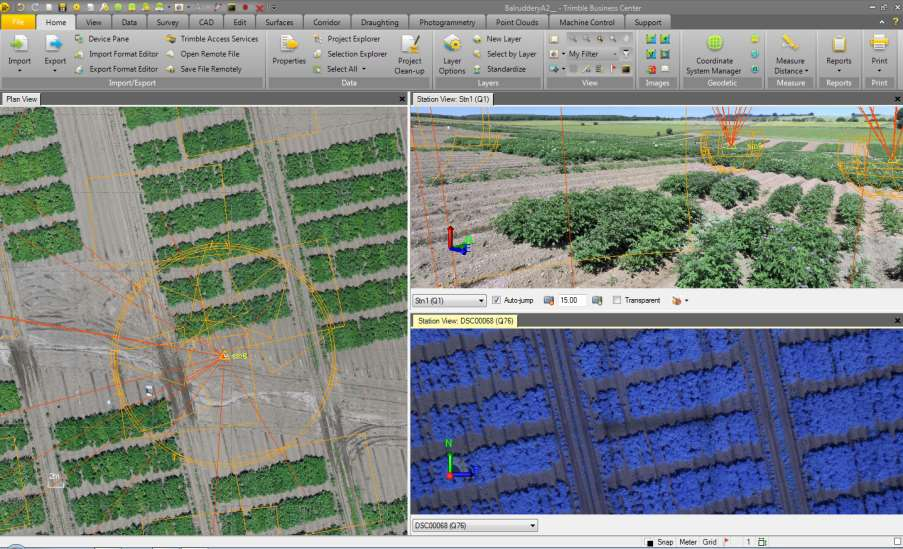The height and width of the screenshot is (549, 903).
Task: Expand the Import dropdown arrow
Action: pos(19,70)
